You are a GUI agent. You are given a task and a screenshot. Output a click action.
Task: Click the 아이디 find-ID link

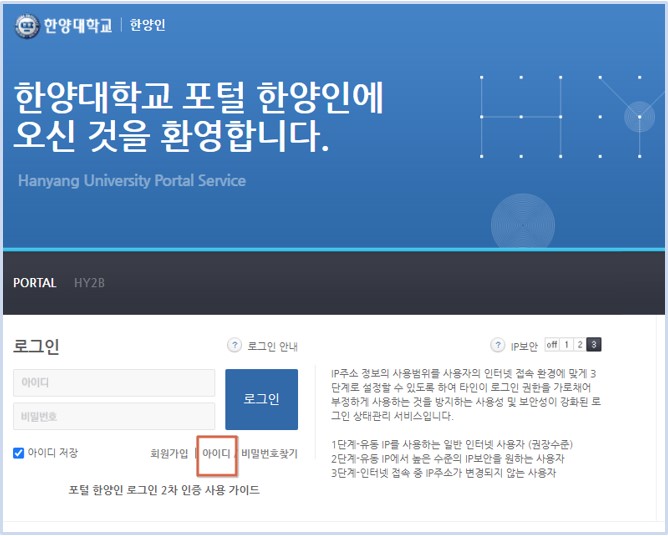(x=216, y=453)
